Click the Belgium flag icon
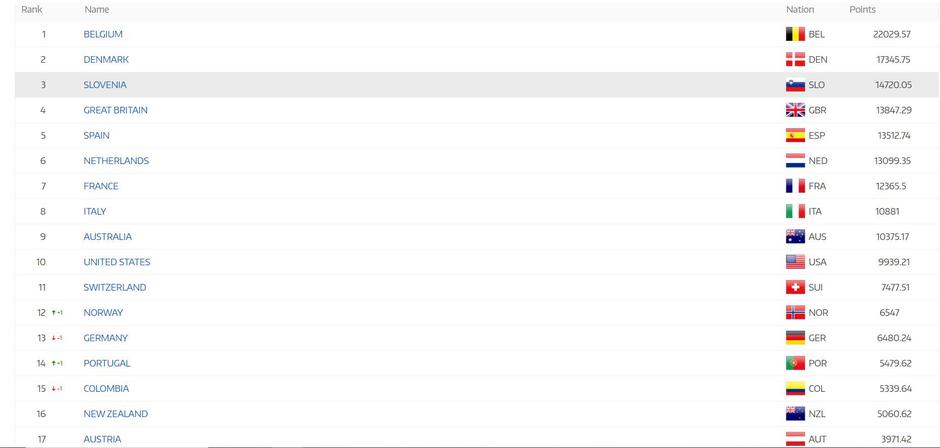 coord(795,34)
